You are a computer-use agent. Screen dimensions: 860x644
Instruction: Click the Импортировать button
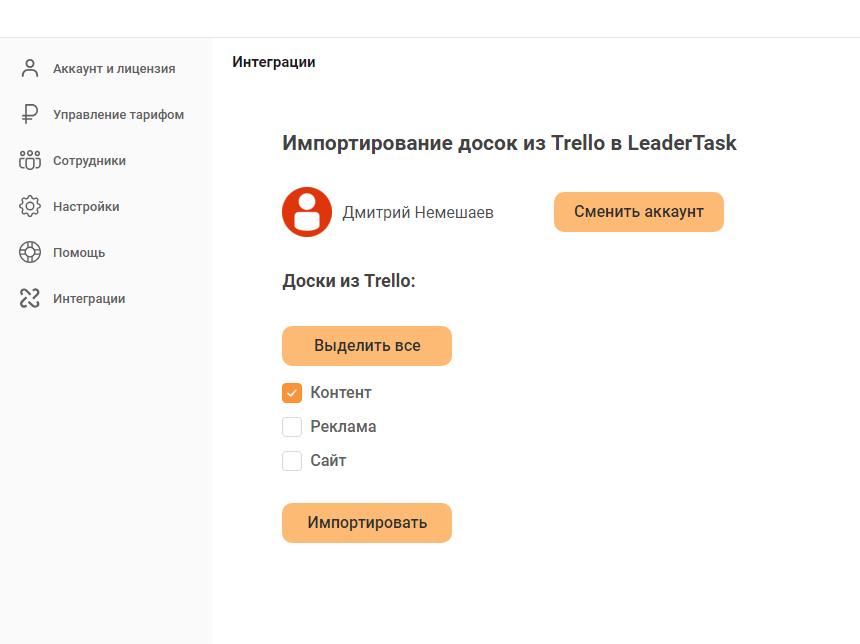(x=367, y=523)
